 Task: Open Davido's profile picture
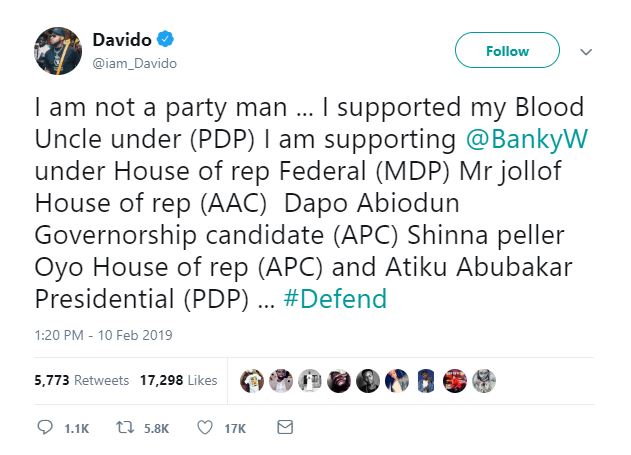click(59, 49)
